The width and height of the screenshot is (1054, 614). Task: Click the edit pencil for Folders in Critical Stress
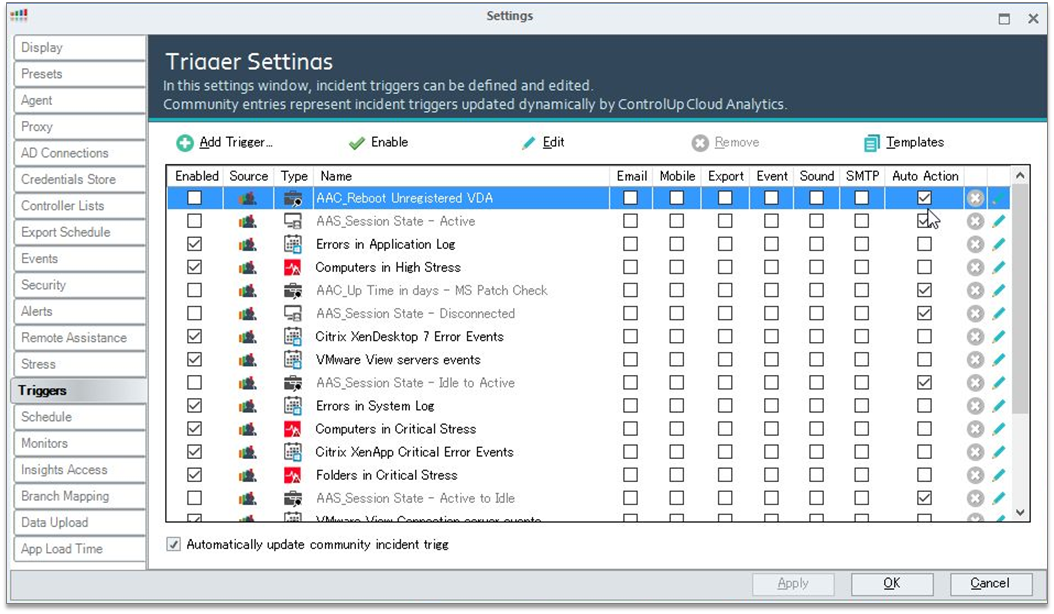(999, 475)
